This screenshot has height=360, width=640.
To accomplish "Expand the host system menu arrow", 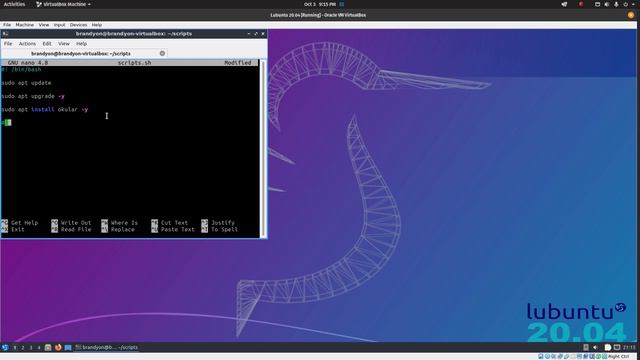I will tap(633, 4).
